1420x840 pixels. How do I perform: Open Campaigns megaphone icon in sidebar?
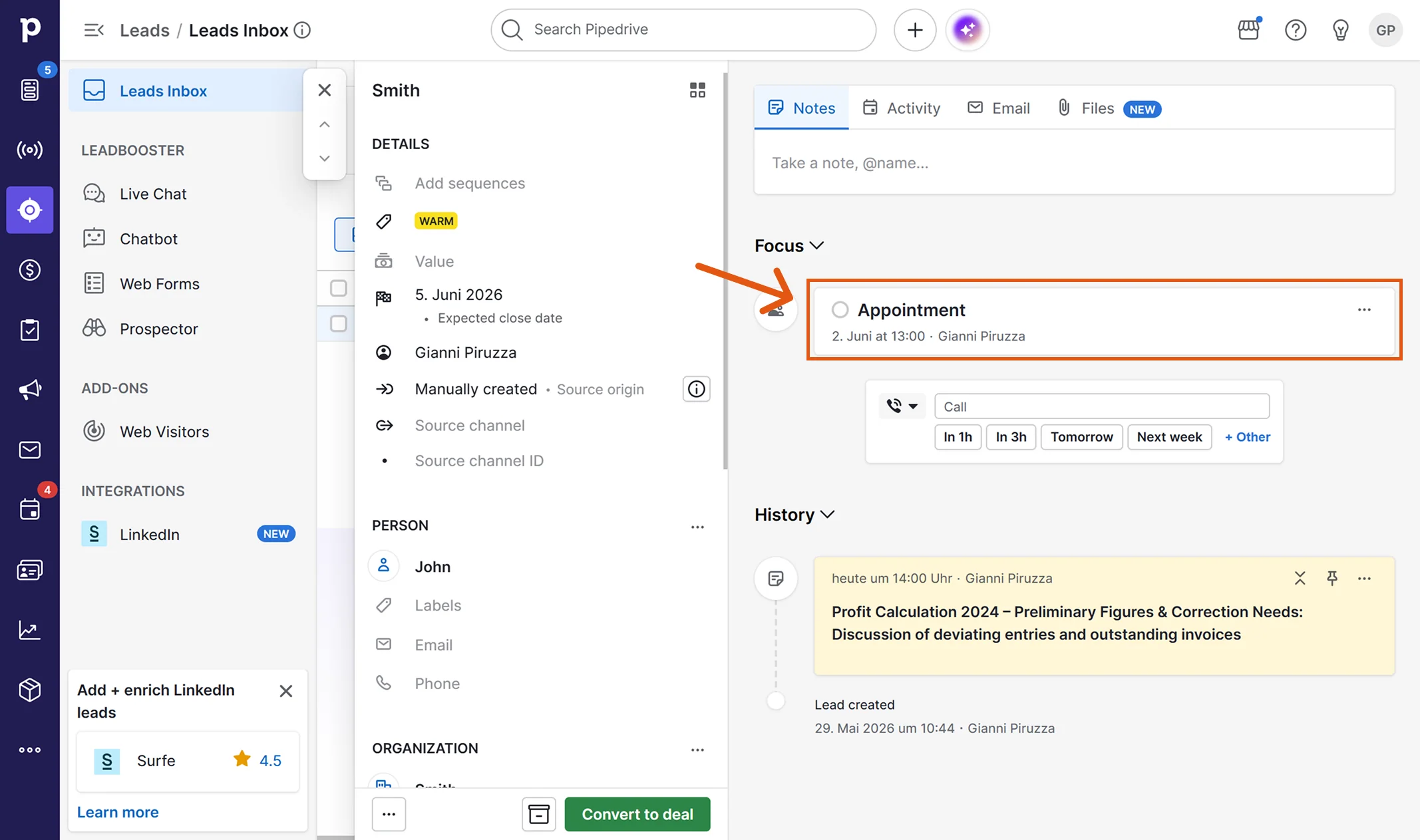coord(30,390)
